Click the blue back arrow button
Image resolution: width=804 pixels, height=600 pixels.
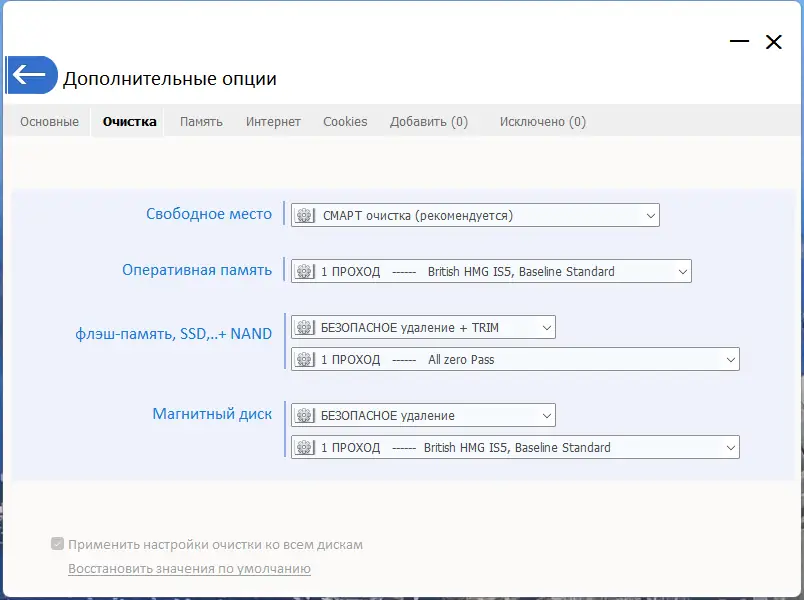31,75
